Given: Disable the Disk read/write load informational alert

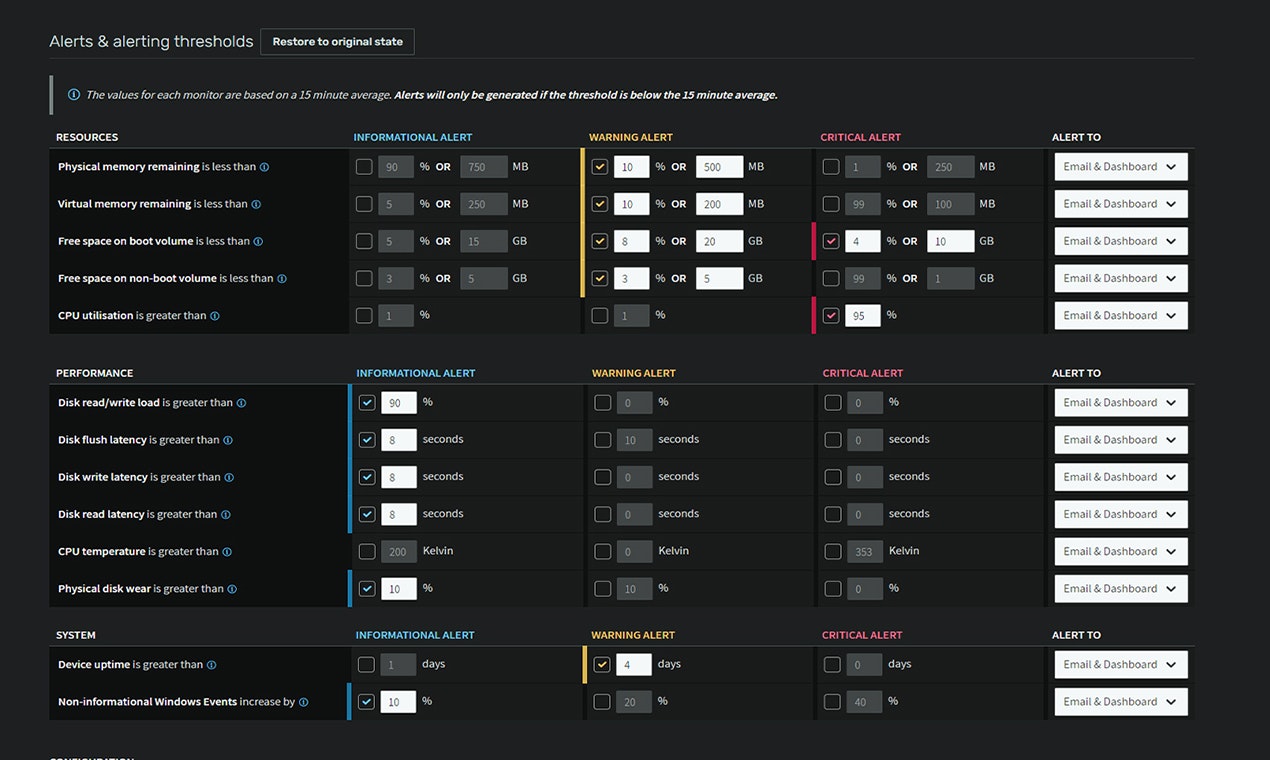Looking at the screenshot, I should point(367,402).
